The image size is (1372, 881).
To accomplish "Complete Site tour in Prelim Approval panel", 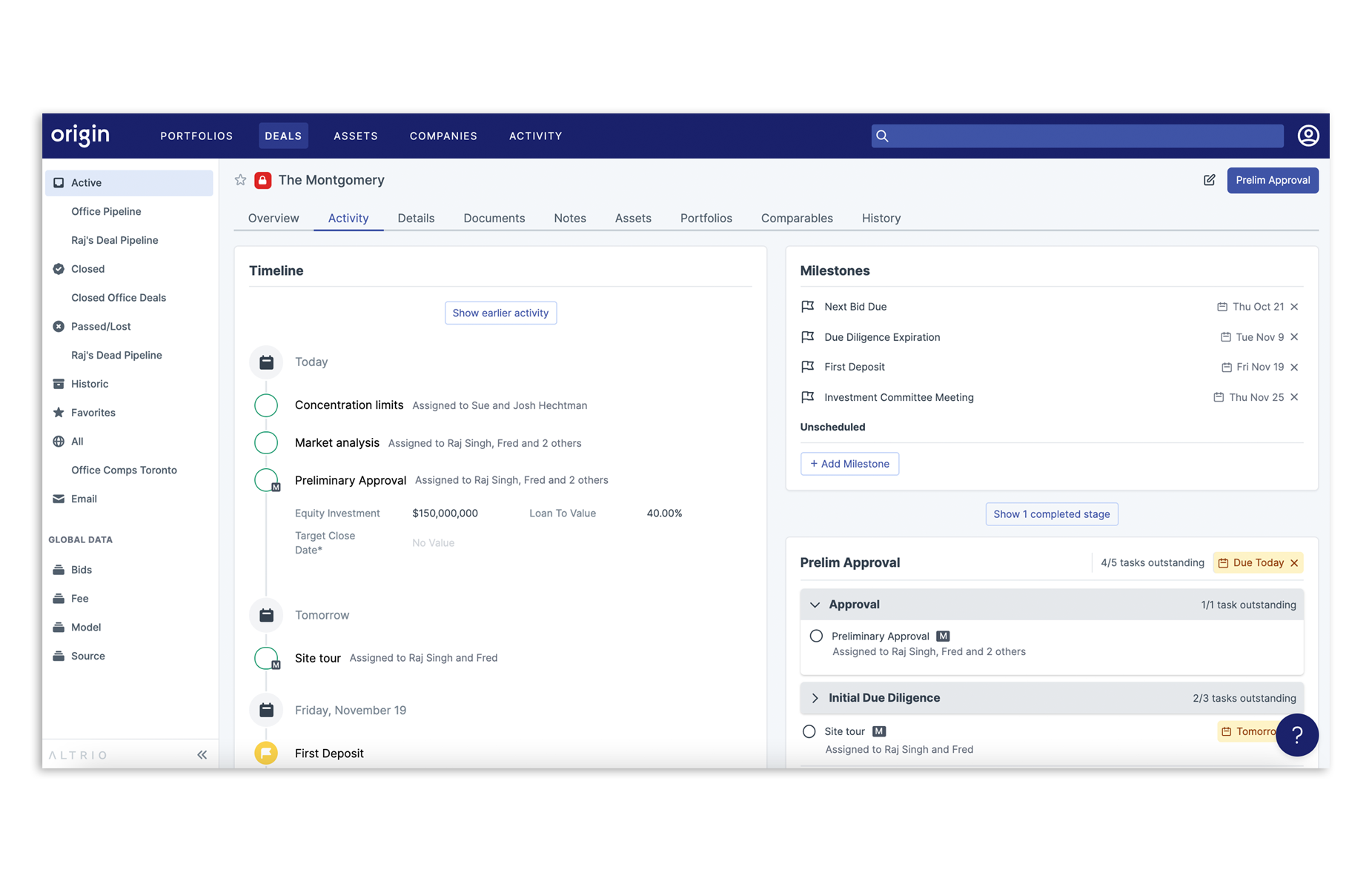I will point(809,731).
